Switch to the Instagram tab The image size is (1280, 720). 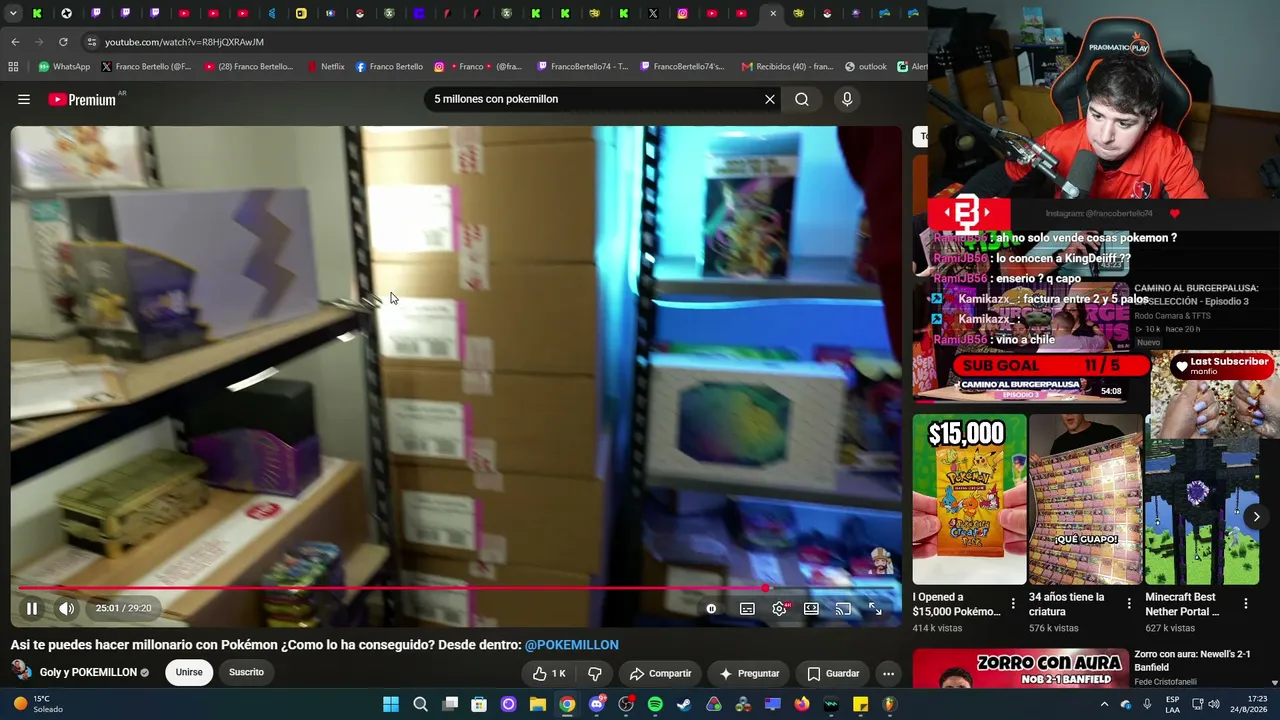pos(683,14)
